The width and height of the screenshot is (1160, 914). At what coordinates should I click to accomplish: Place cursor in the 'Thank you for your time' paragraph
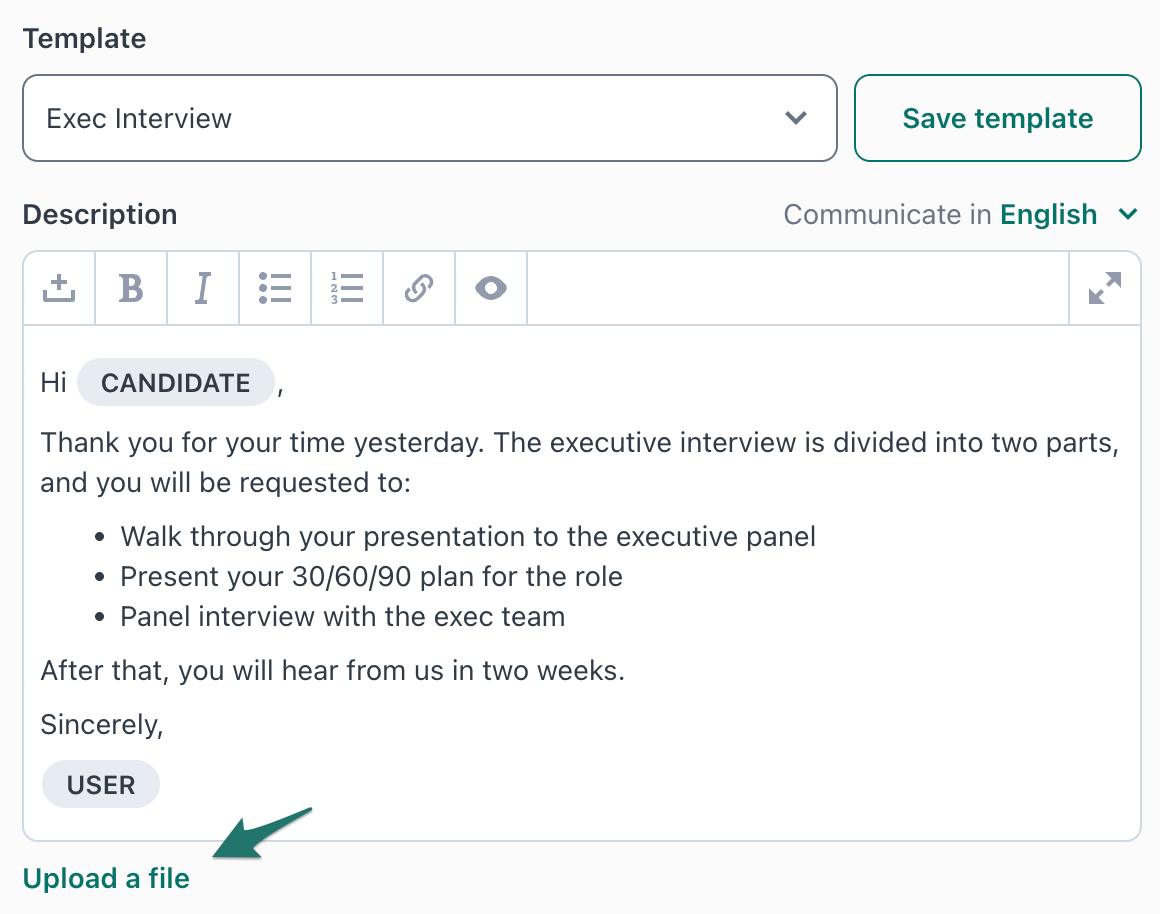[x=580, y=463]
